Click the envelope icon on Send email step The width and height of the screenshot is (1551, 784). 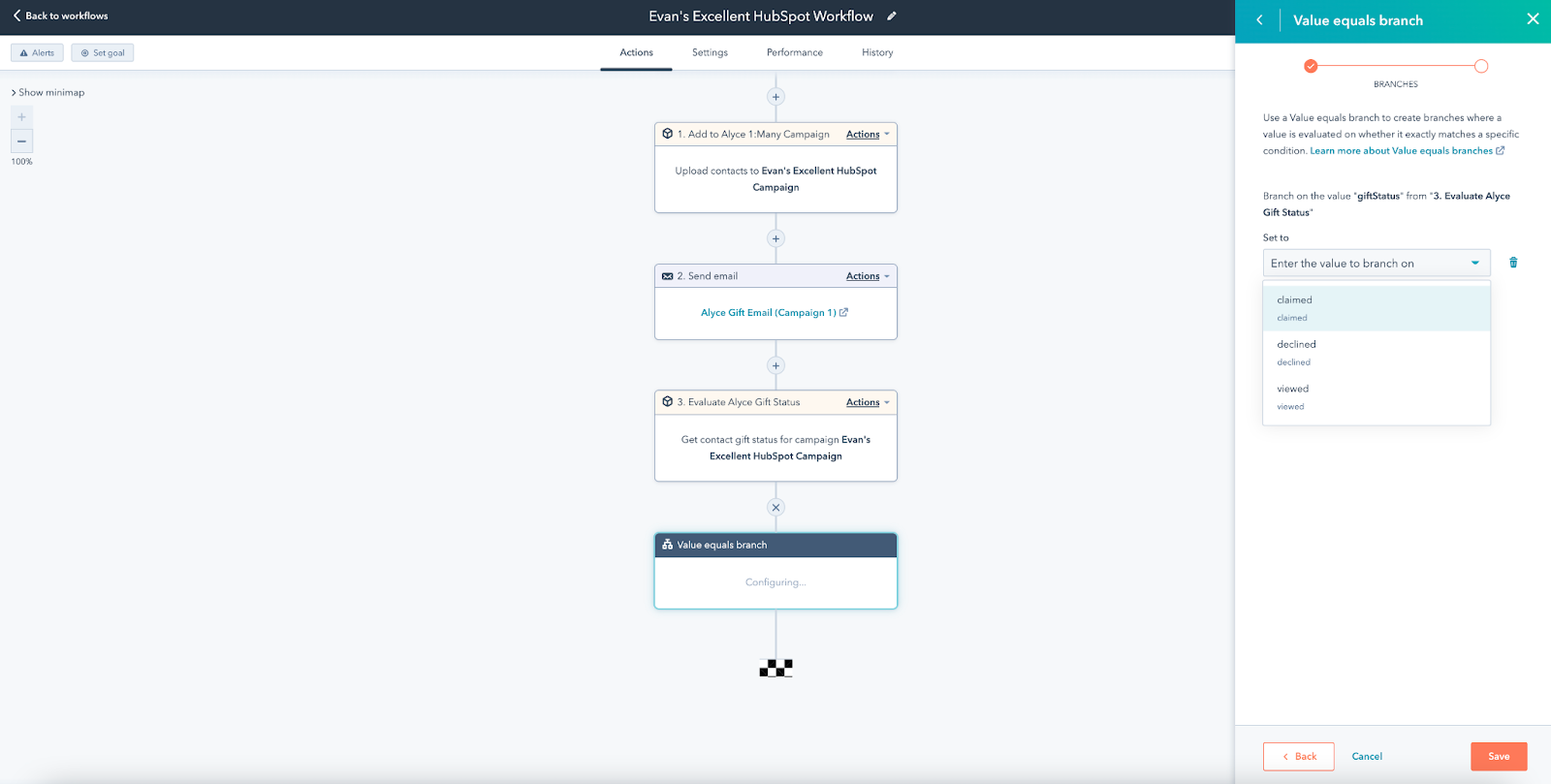667,276
